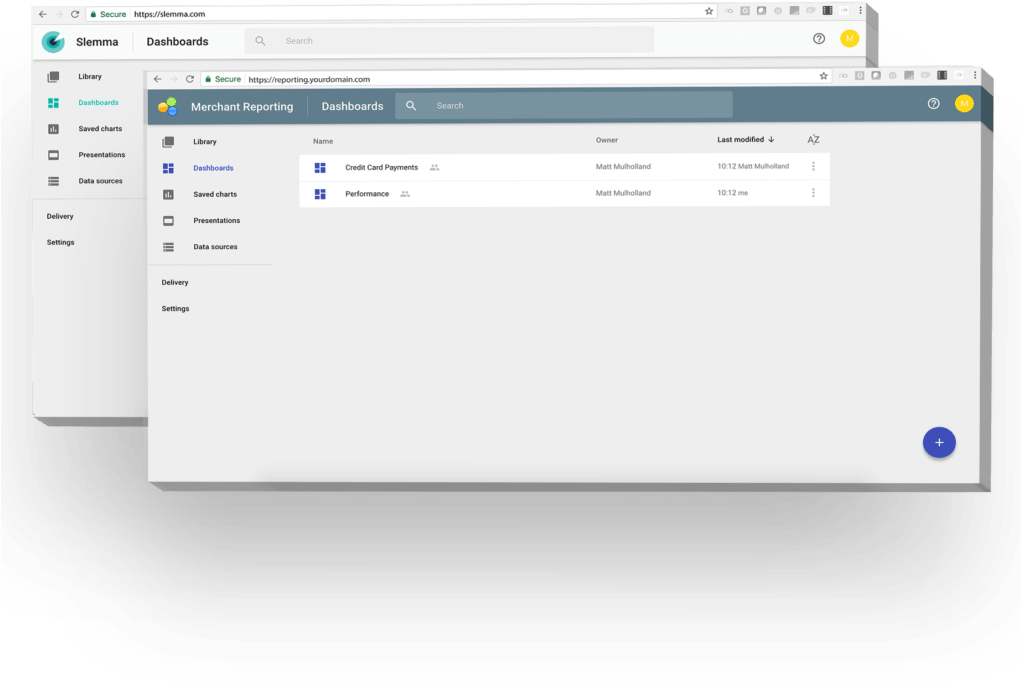The height and width of the screenshot is (685, 1021).
Task: Go to Data sources in the front sidebar
Action: click(x=215, y=247)
